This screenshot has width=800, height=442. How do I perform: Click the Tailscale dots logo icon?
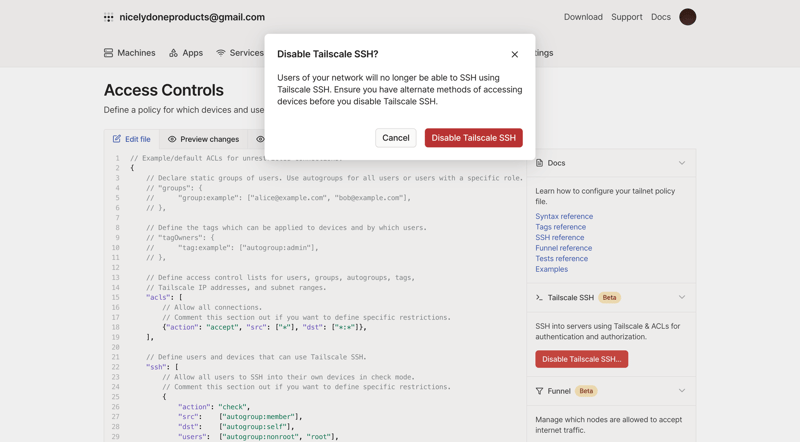click(x=109, y=17)
